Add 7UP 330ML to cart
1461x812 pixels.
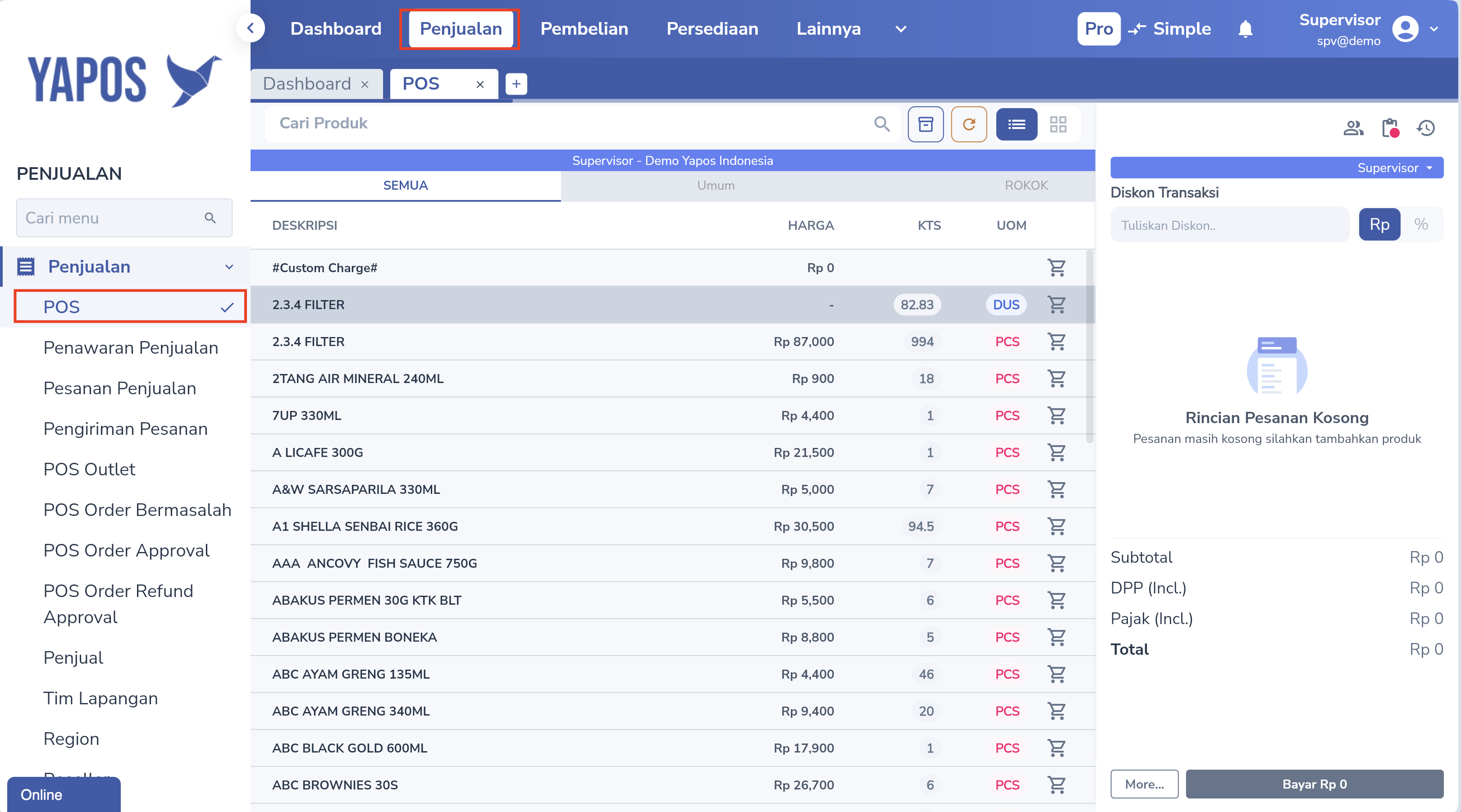tap(1056, 415)
